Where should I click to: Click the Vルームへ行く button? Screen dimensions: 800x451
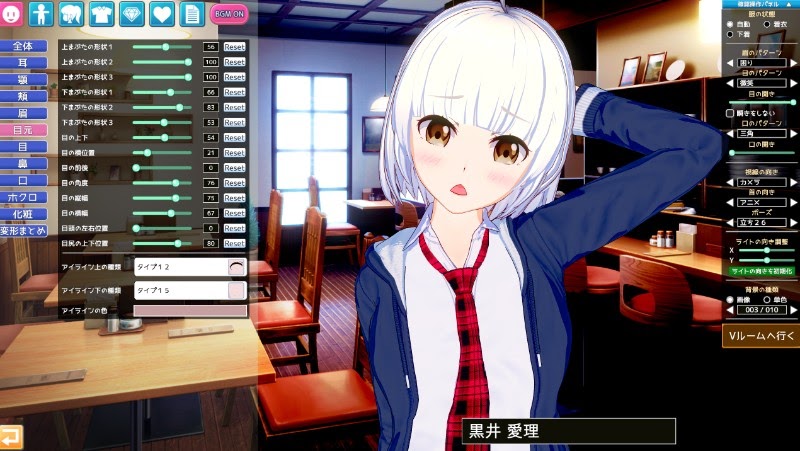(x=761, y=336)
